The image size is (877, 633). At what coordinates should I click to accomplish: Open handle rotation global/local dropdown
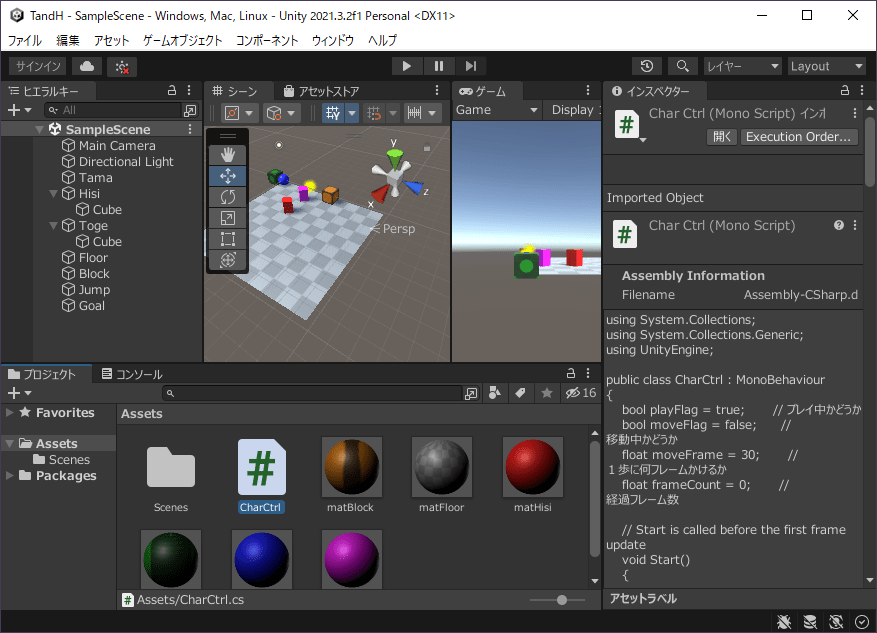click(x=281, y=113)
